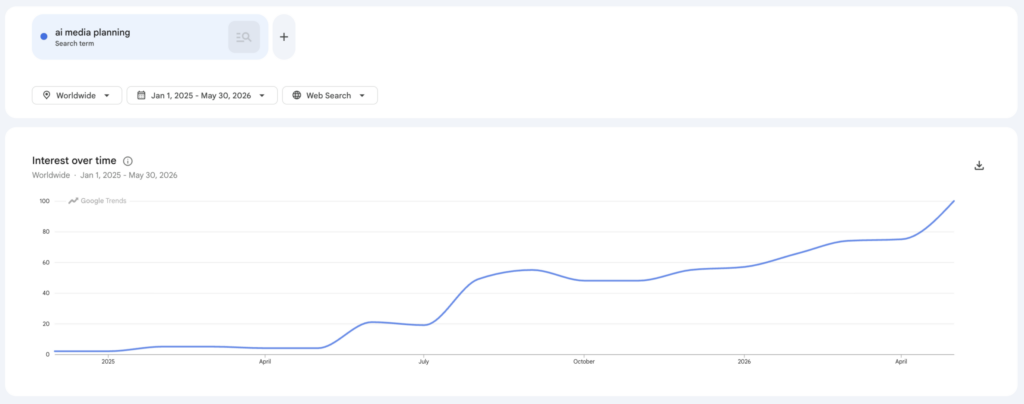Click the Interest over time info icon
The width and height of the screenshot is (1024, 404).
pos(128,161)
